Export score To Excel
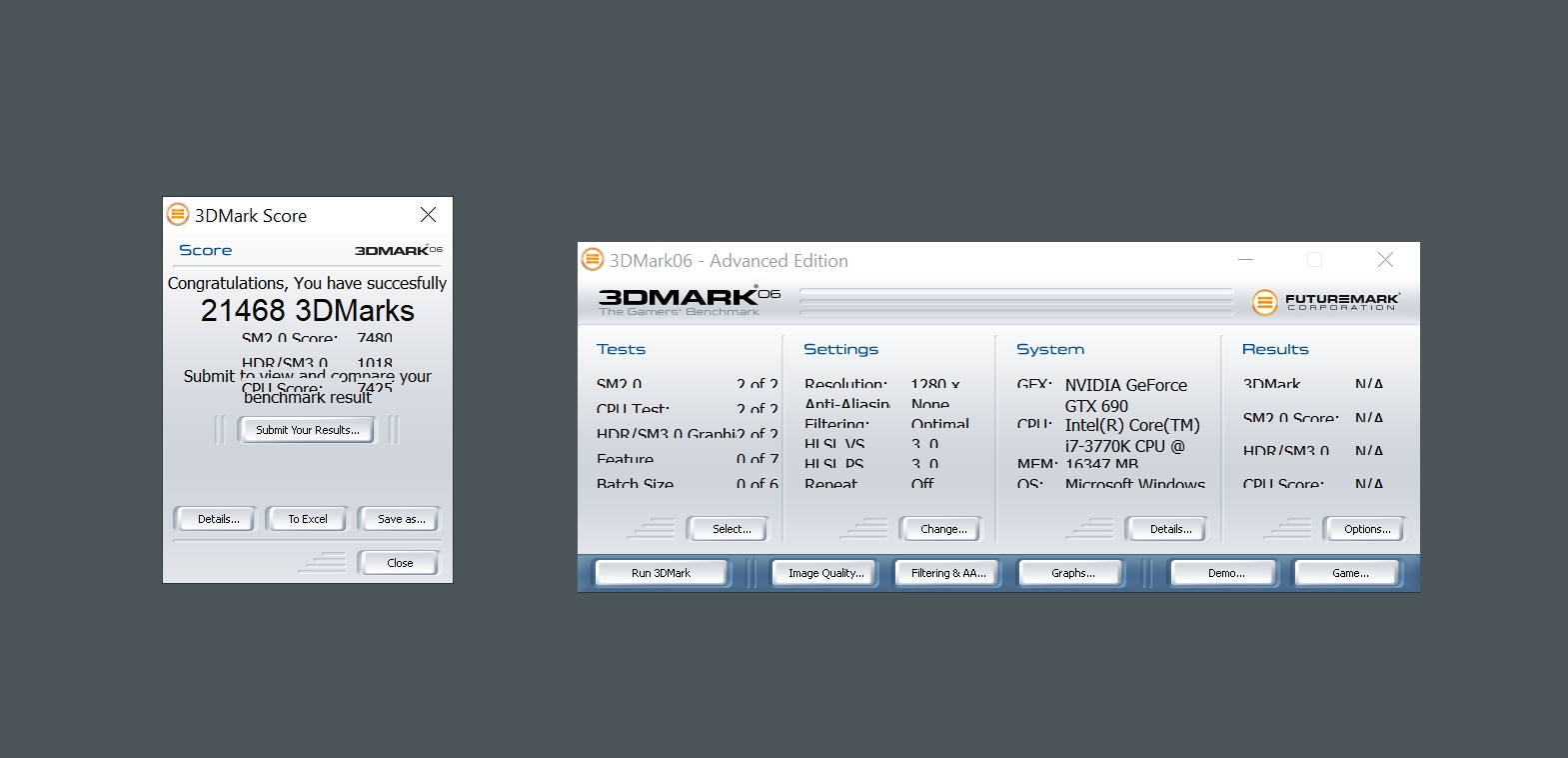The width and height of the screenshot is (1568, 758). click(x=307, y=519)
